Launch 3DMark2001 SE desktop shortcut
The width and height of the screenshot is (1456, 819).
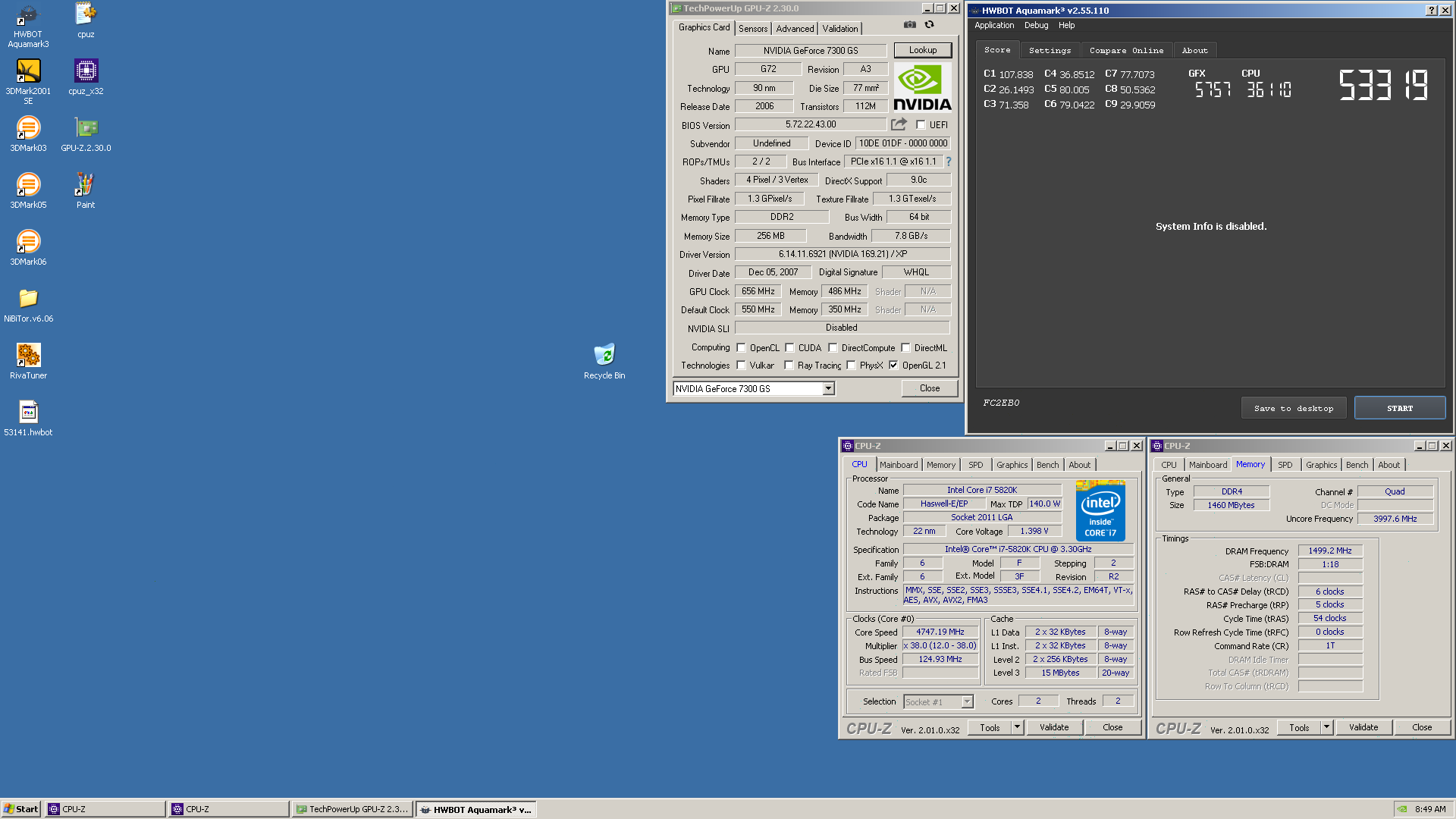tap(28, 82)
